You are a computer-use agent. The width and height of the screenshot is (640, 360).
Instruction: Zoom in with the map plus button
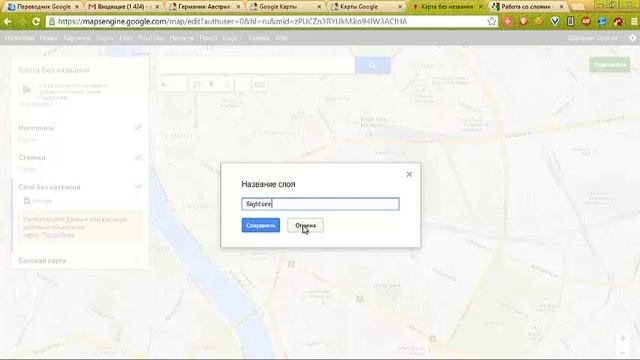pos(623,338)
